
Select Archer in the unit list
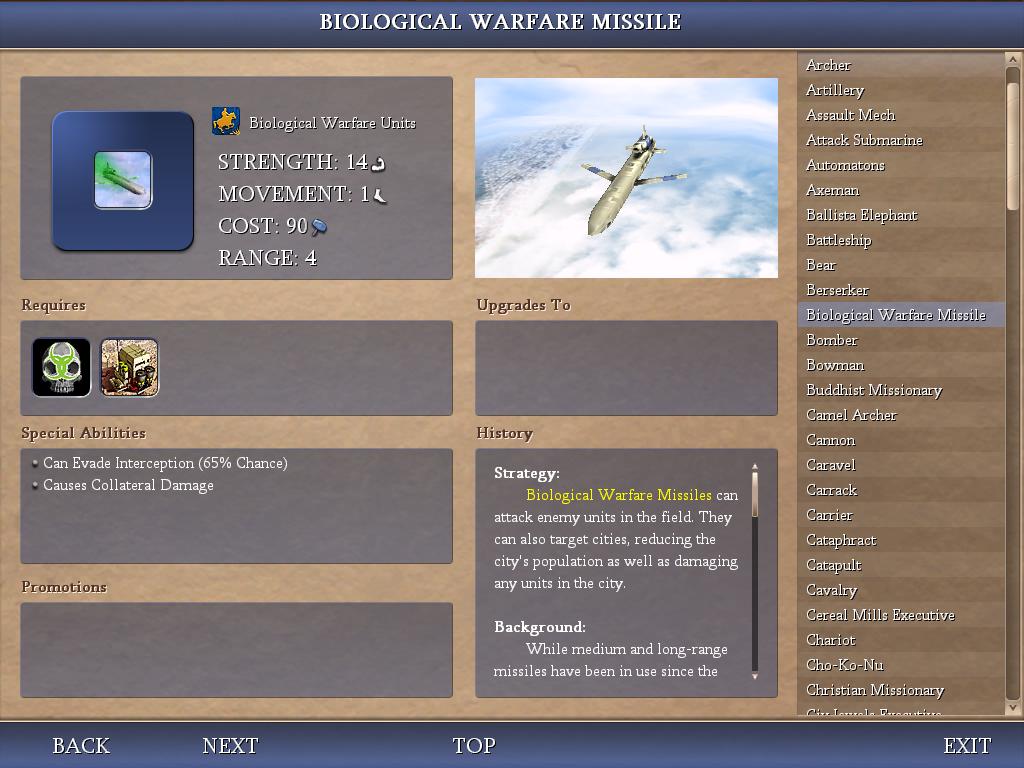828,65
